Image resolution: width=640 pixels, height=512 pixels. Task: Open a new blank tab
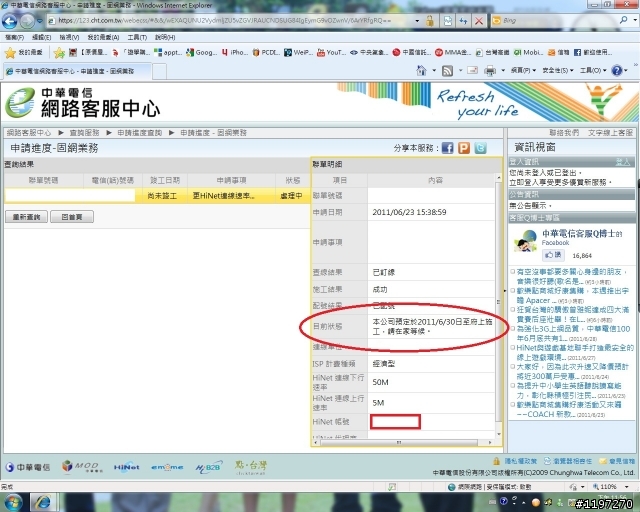159,71
